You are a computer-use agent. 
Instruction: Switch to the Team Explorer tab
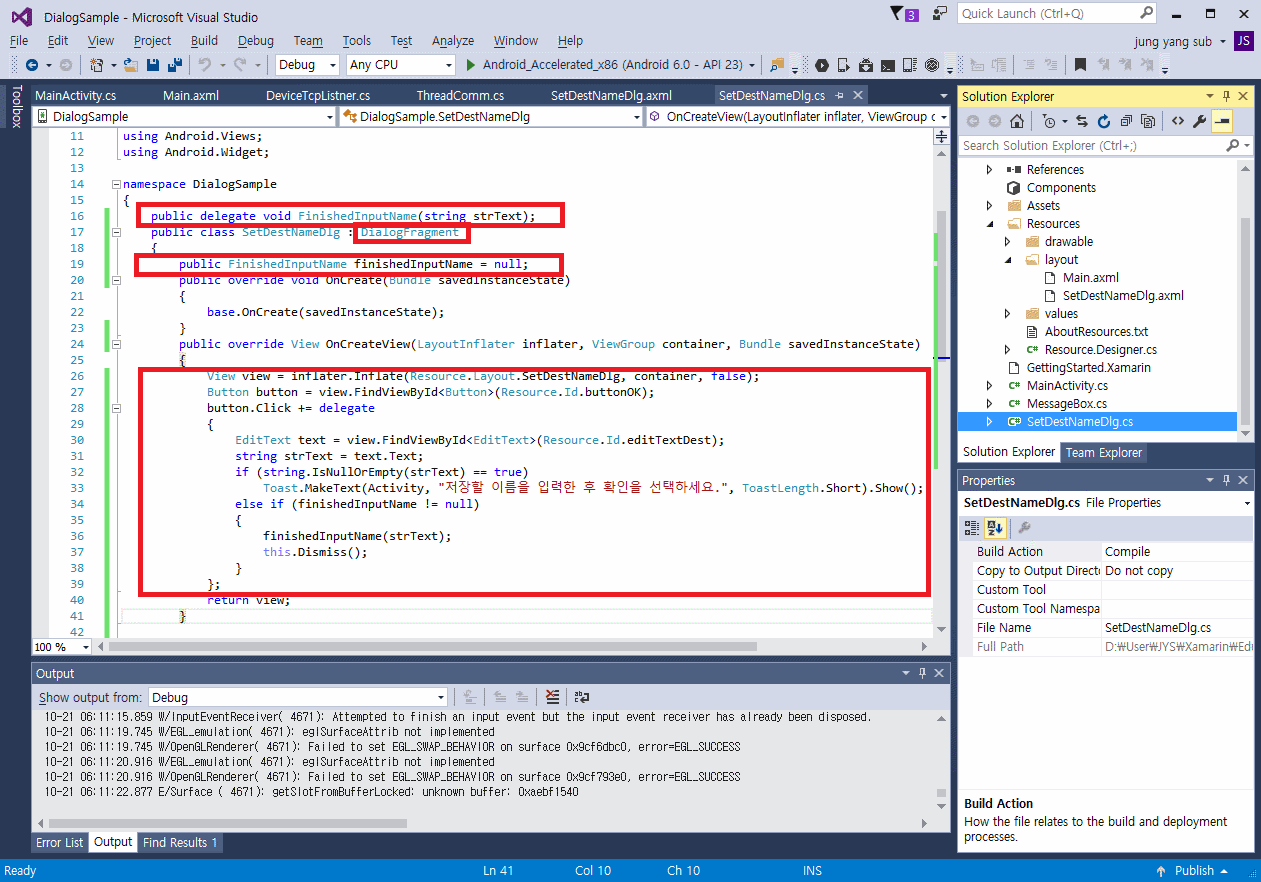coord(1103,452)
